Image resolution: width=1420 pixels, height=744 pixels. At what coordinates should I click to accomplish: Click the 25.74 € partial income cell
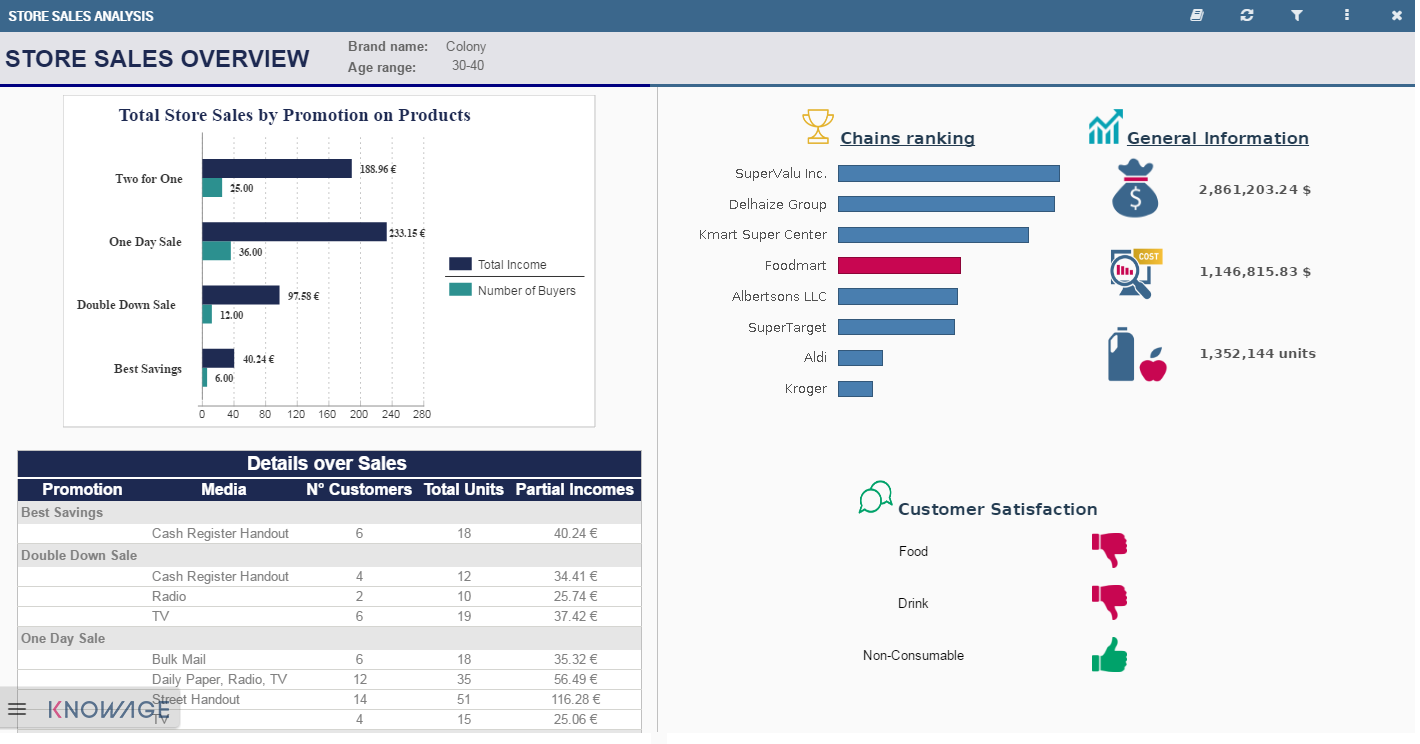(576, 596)
